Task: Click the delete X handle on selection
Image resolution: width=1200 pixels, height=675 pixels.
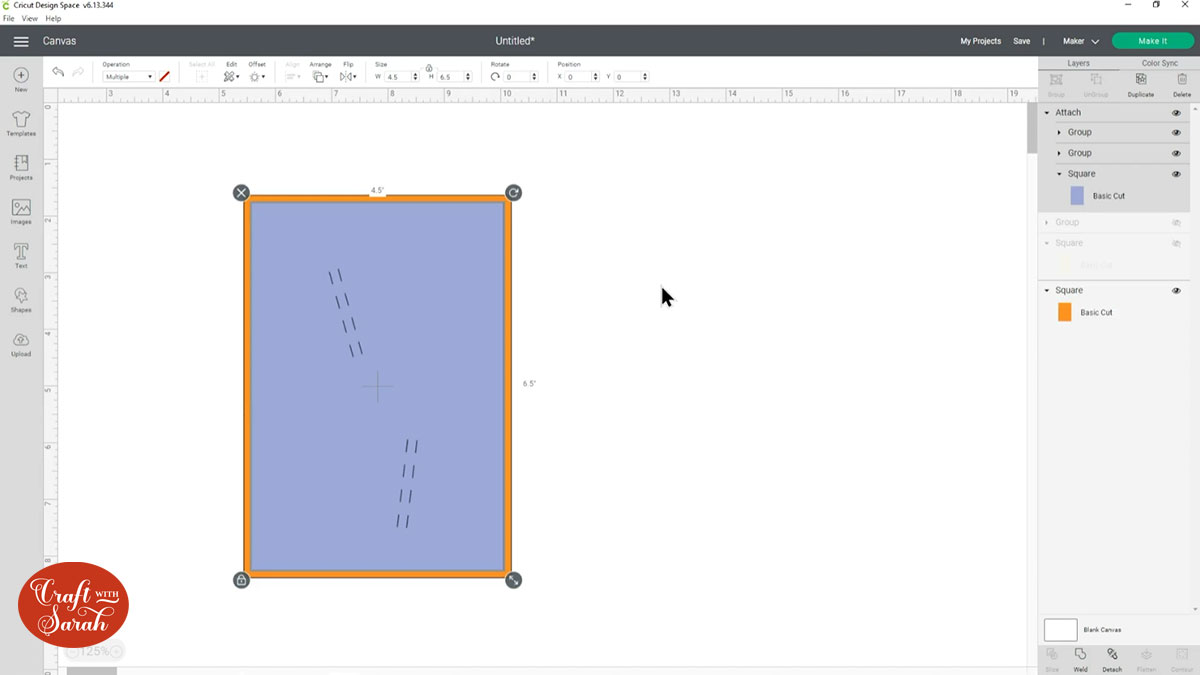Action: (x=241, y=193)
